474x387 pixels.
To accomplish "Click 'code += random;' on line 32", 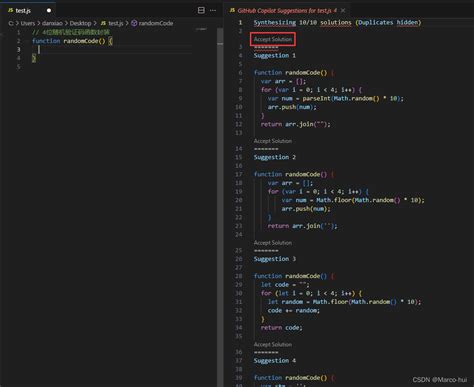I will point(293,311).
